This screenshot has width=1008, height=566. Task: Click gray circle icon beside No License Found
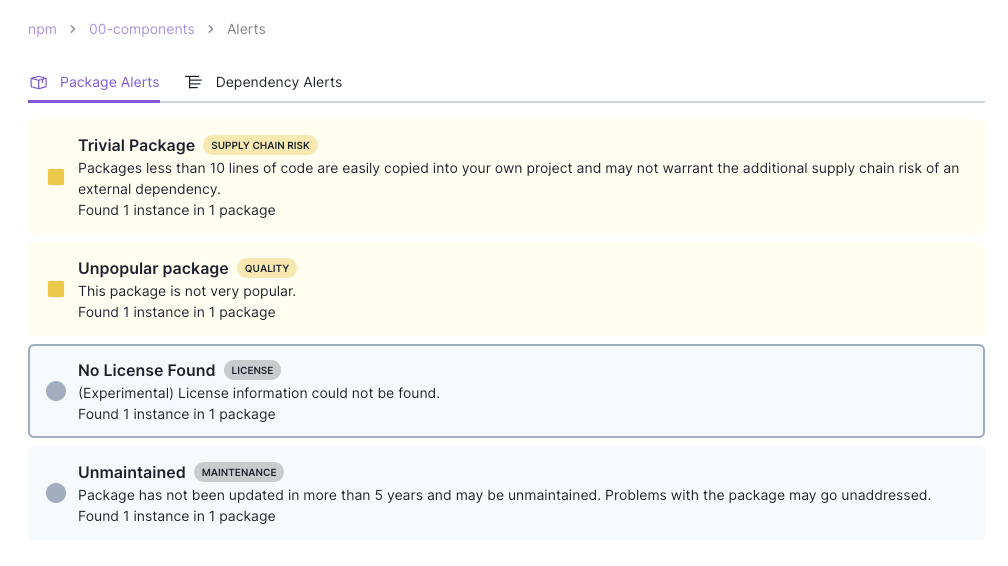[56, 391]
